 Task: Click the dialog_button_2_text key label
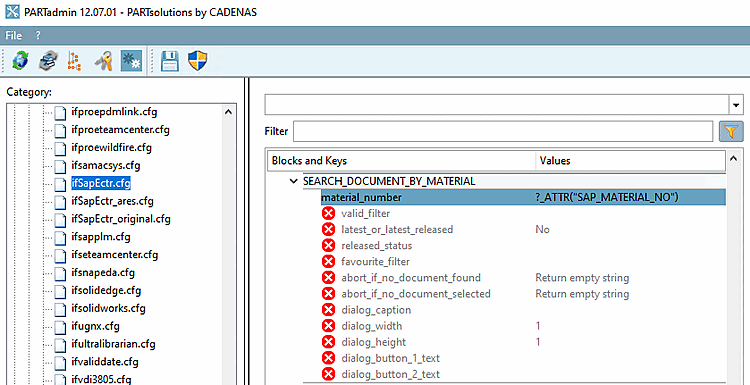click(390, 374)
